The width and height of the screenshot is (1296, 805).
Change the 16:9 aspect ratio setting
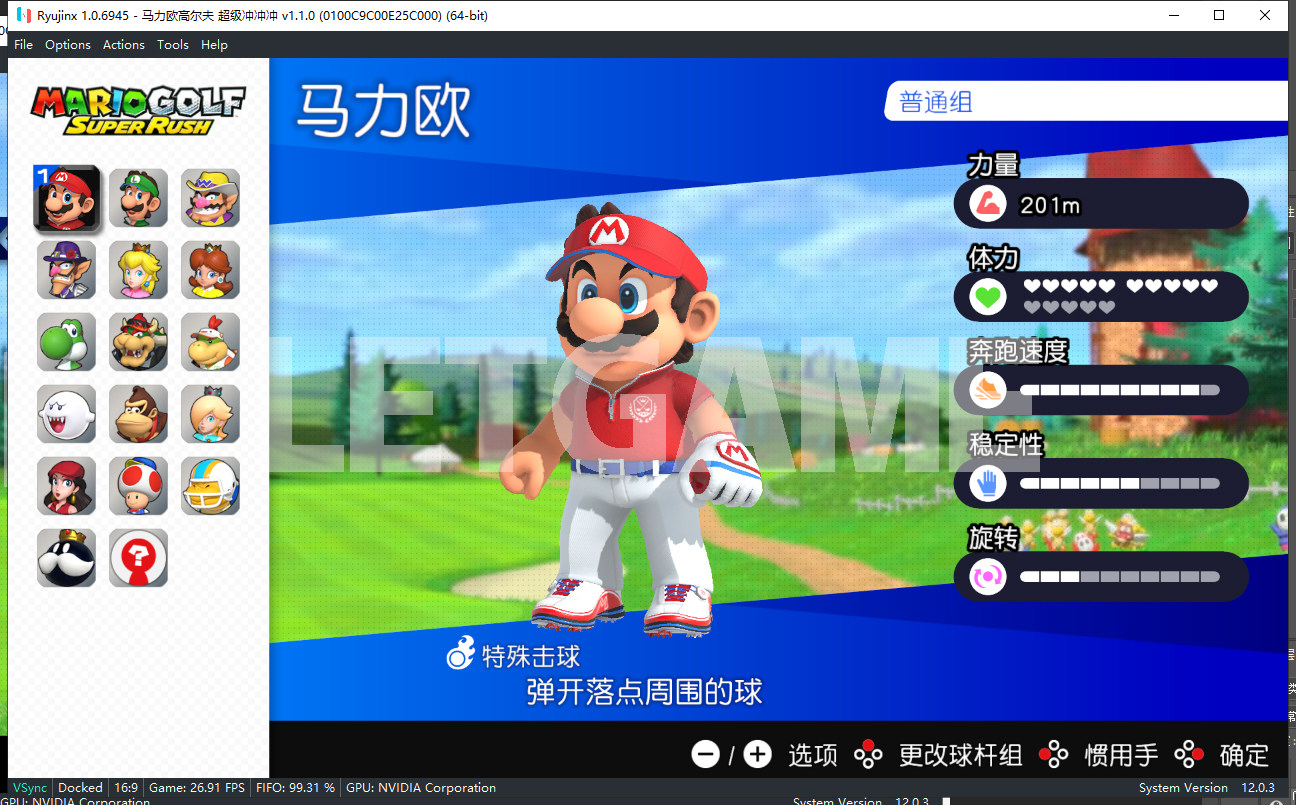(126, 788)
